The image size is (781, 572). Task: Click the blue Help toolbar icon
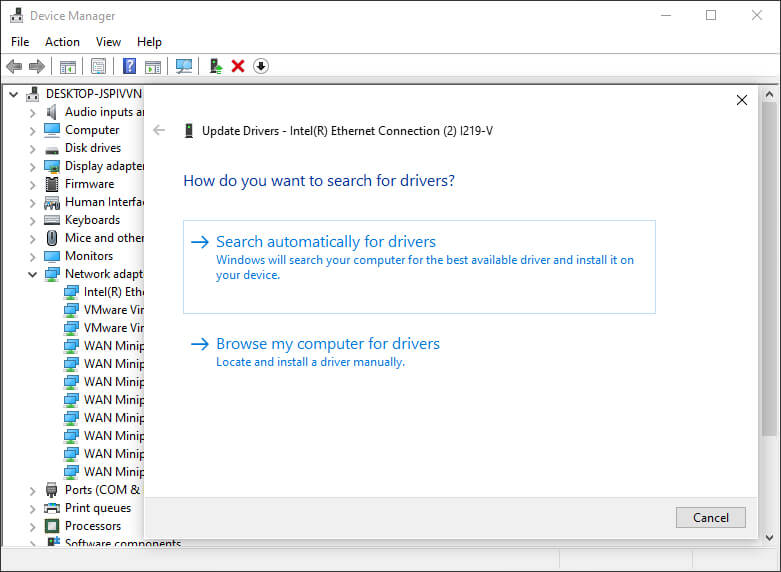tap(130, 66)
